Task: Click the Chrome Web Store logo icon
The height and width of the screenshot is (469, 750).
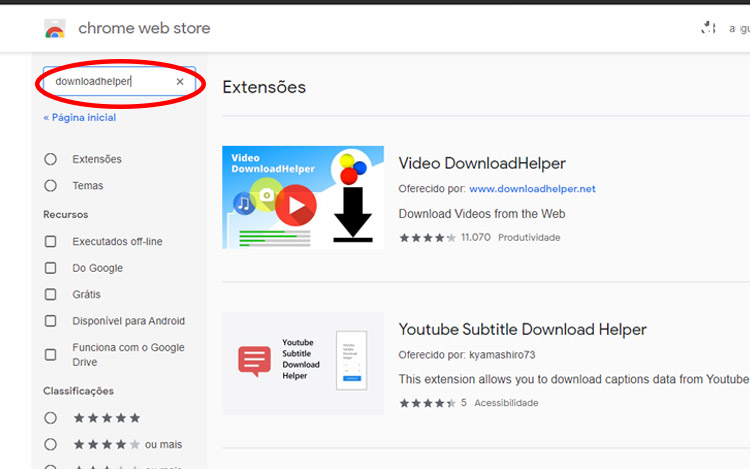Action: pos(55,29)
